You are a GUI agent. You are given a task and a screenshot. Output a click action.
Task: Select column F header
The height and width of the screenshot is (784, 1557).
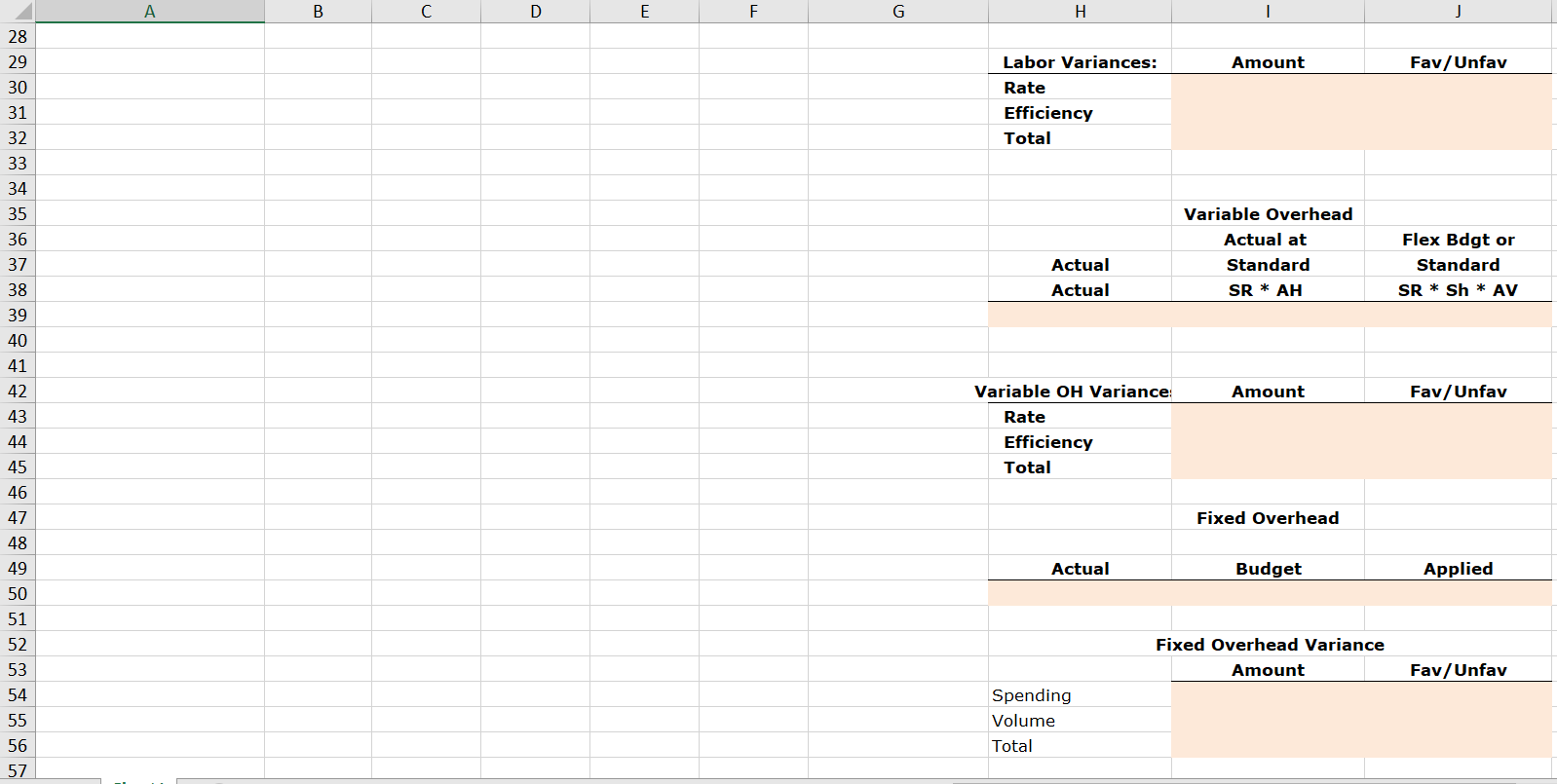[753, 12]
